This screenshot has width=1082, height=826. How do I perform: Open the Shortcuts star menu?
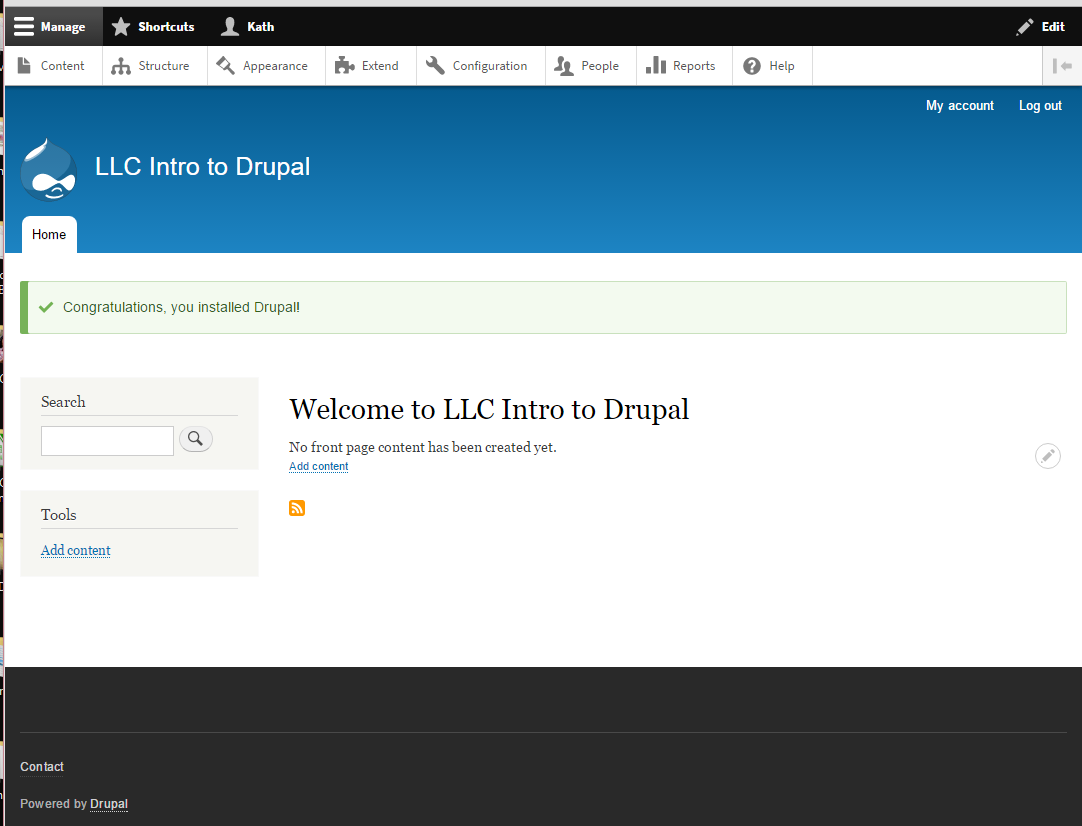click(x=153, y=27)
